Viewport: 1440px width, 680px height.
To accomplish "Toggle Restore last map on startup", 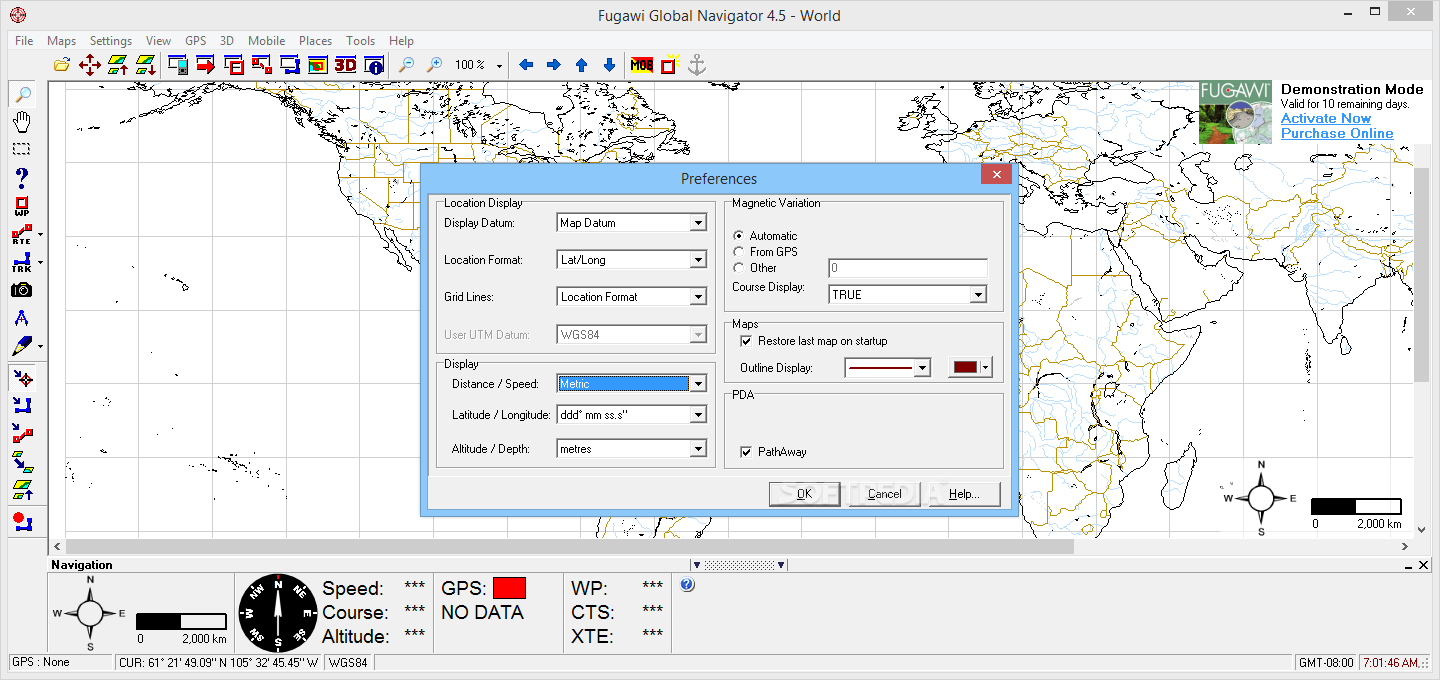I will coord(746,341).
